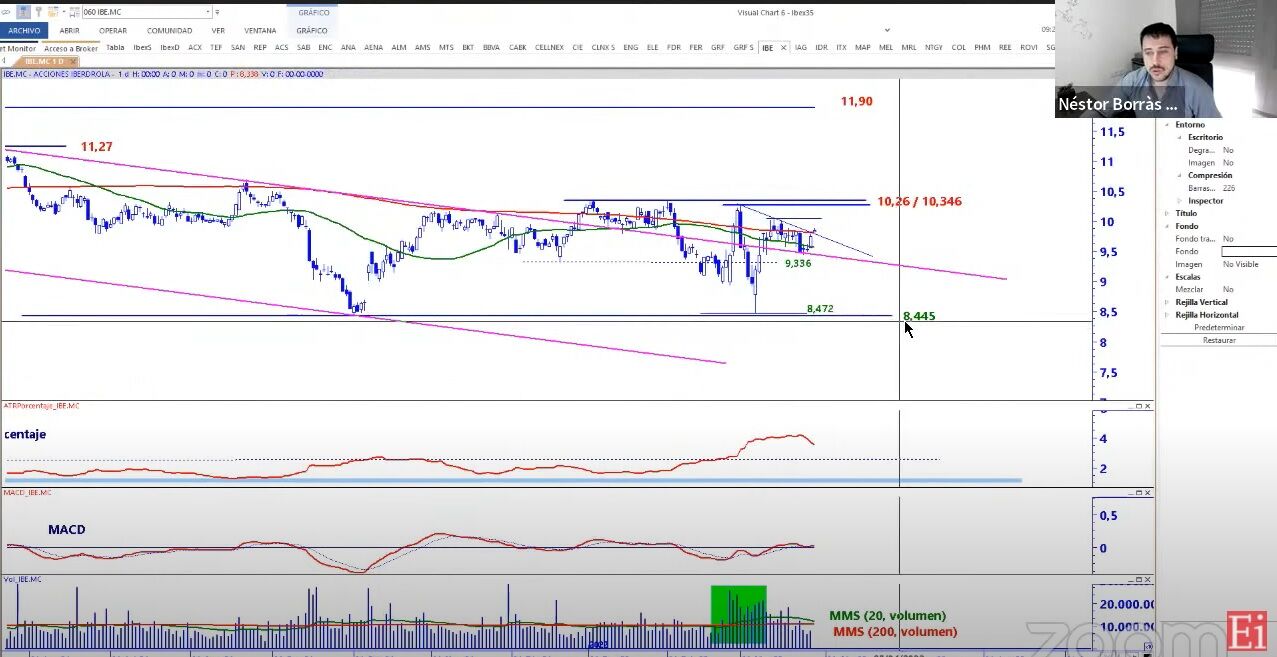Open the ARCHIVO menu
1277x657 pixels.
pos(24,30)
